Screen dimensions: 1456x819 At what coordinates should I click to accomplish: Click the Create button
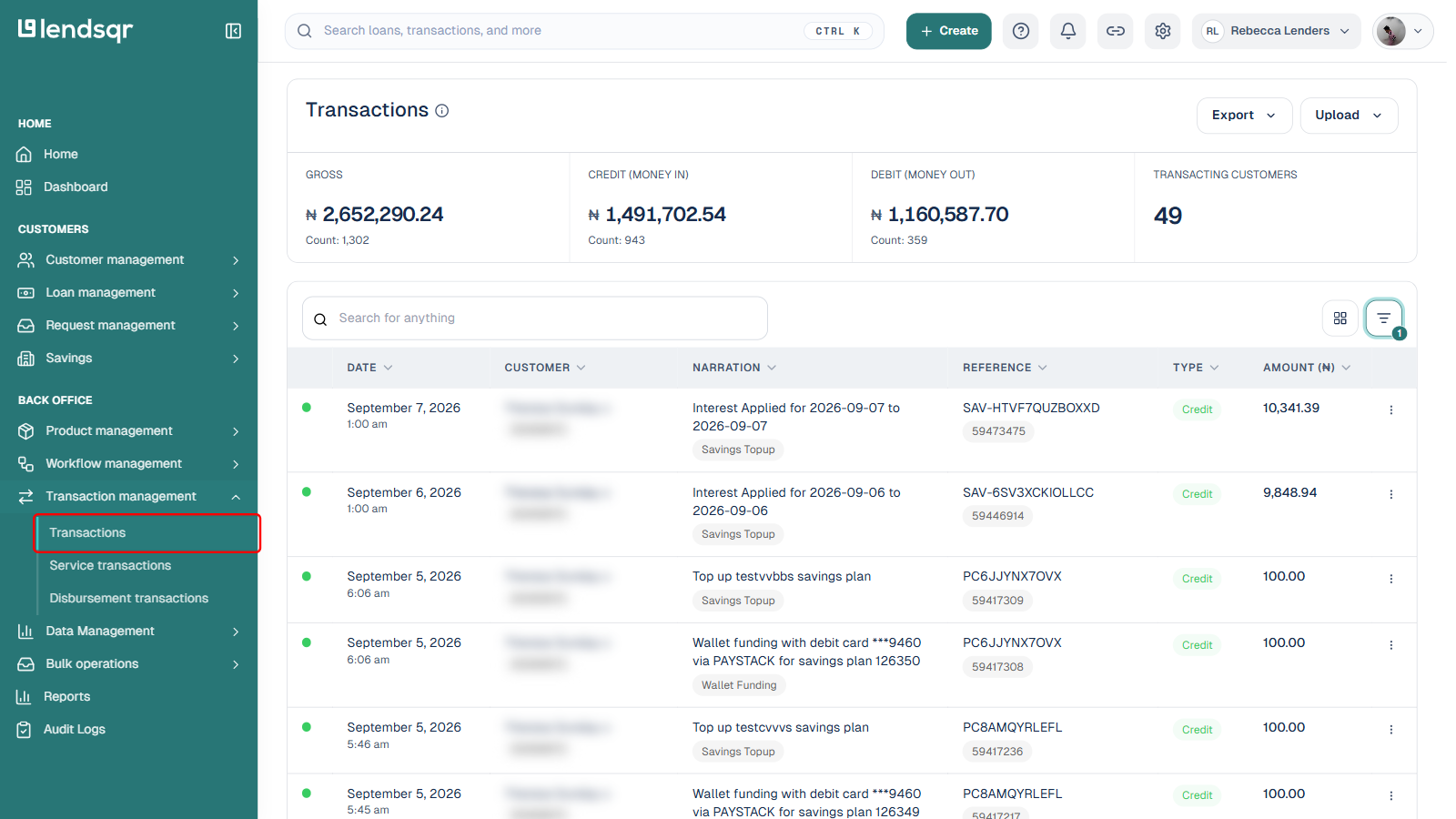point(948,31)
